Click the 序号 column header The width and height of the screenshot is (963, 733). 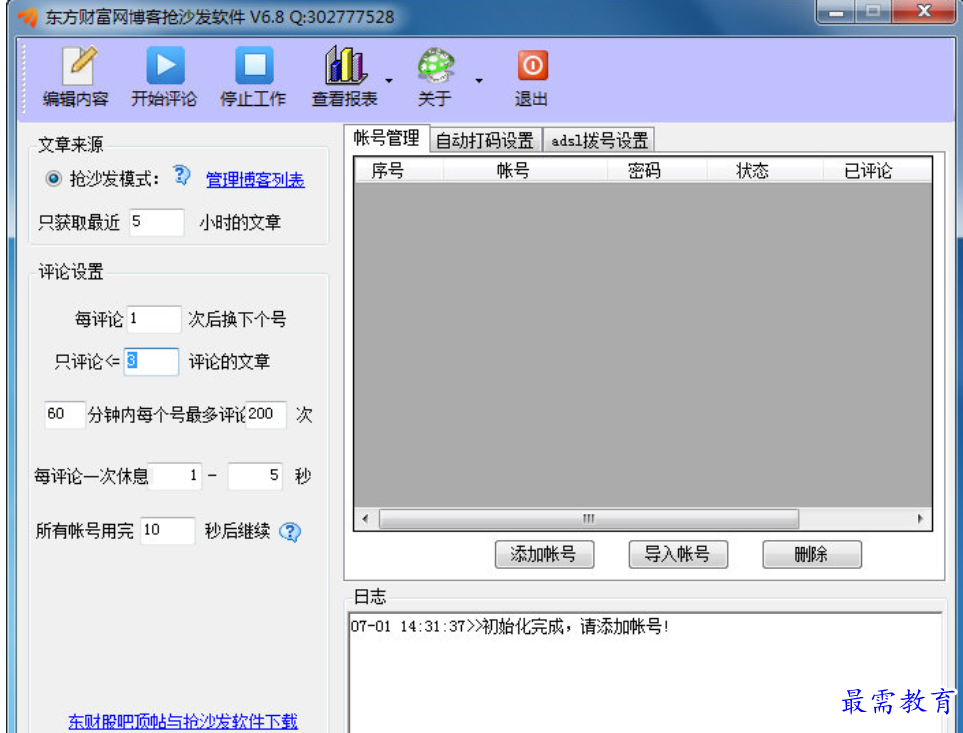click(x=399, y=170)
